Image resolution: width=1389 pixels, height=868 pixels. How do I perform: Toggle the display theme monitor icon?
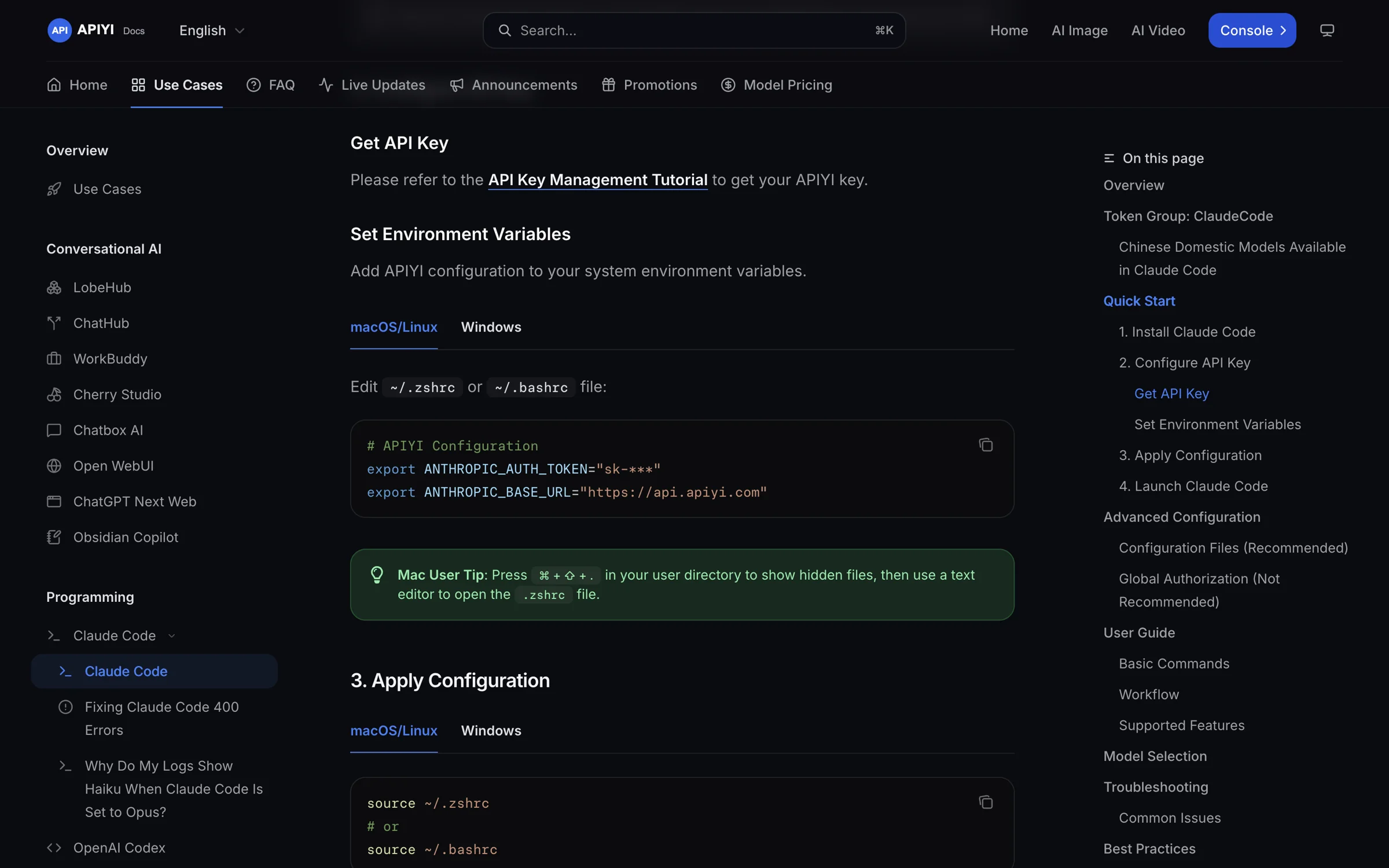click(x=1327, y=30)
